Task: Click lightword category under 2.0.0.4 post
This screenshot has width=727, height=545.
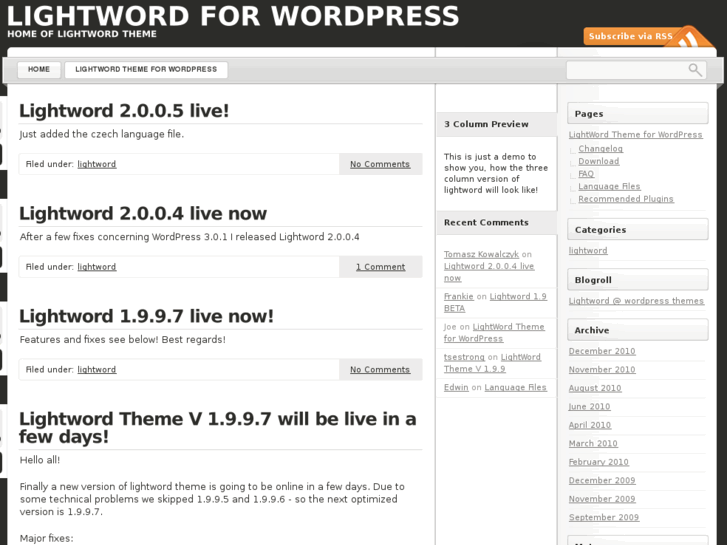Action: click(96, 267)
